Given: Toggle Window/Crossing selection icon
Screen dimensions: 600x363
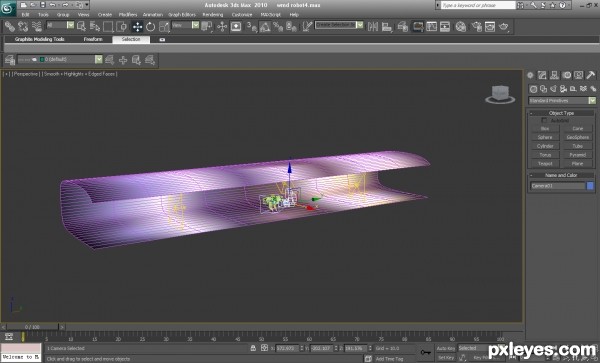Looking at the screenshot, I should [x=121, y=26].
